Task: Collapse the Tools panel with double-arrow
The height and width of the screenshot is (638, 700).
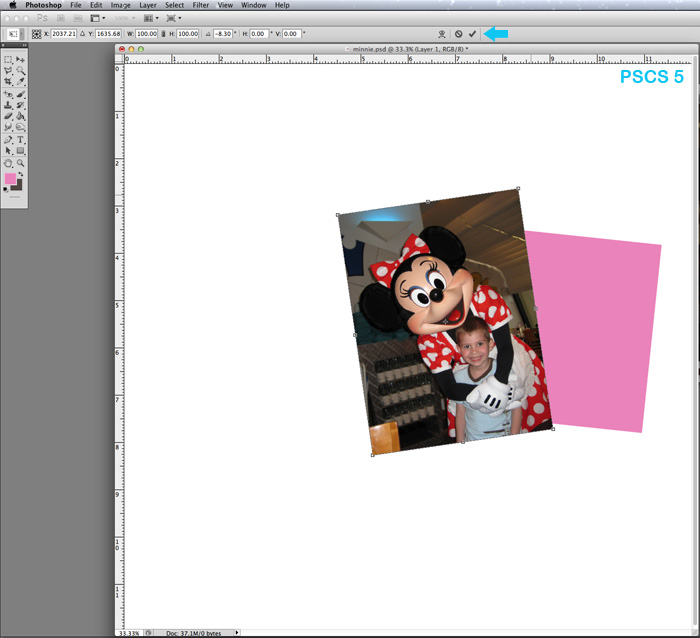Action: tap(24, 46)
